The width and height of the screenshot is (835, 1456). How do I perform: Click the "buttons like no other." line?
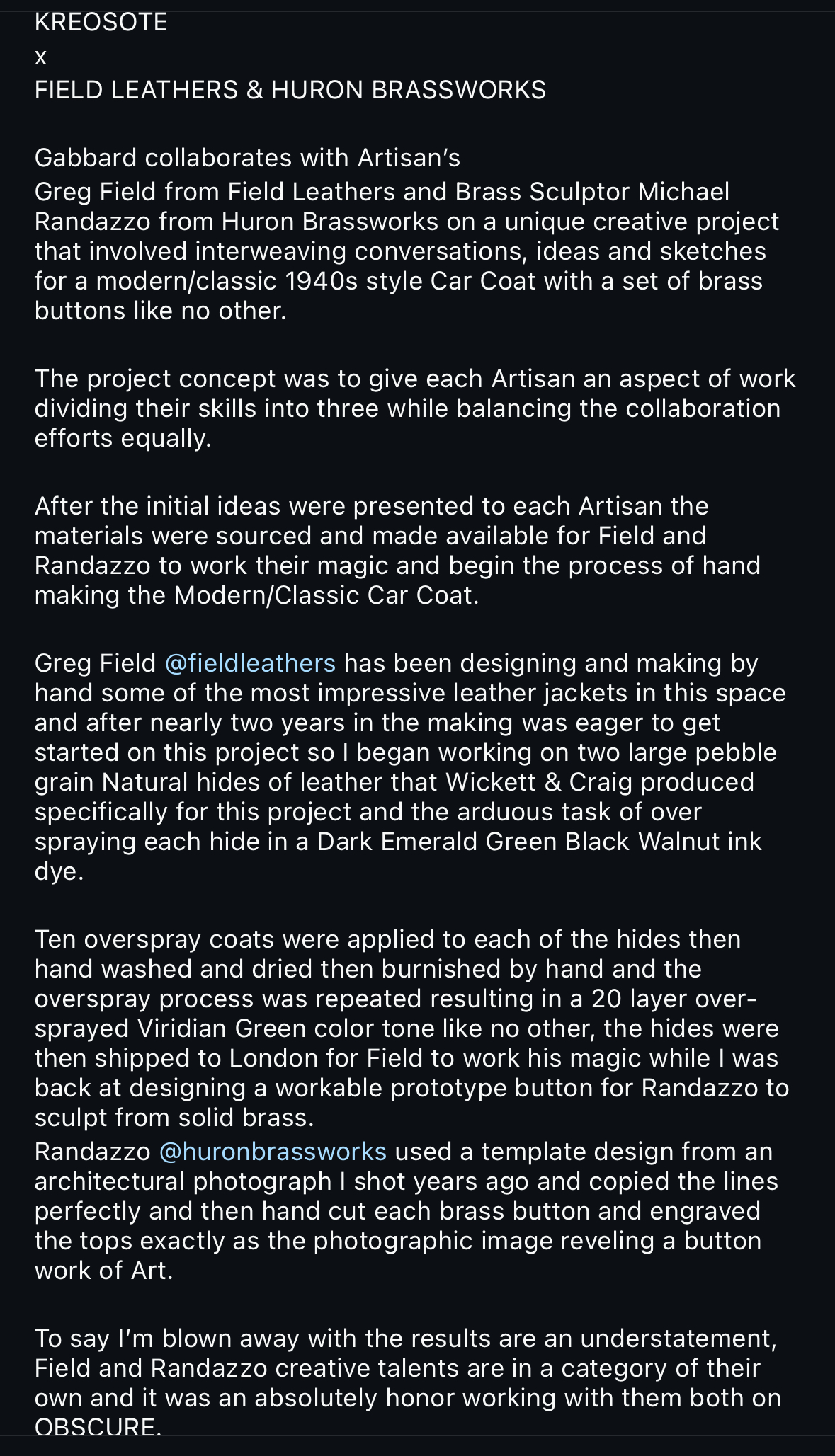click(x=161, y=311)
